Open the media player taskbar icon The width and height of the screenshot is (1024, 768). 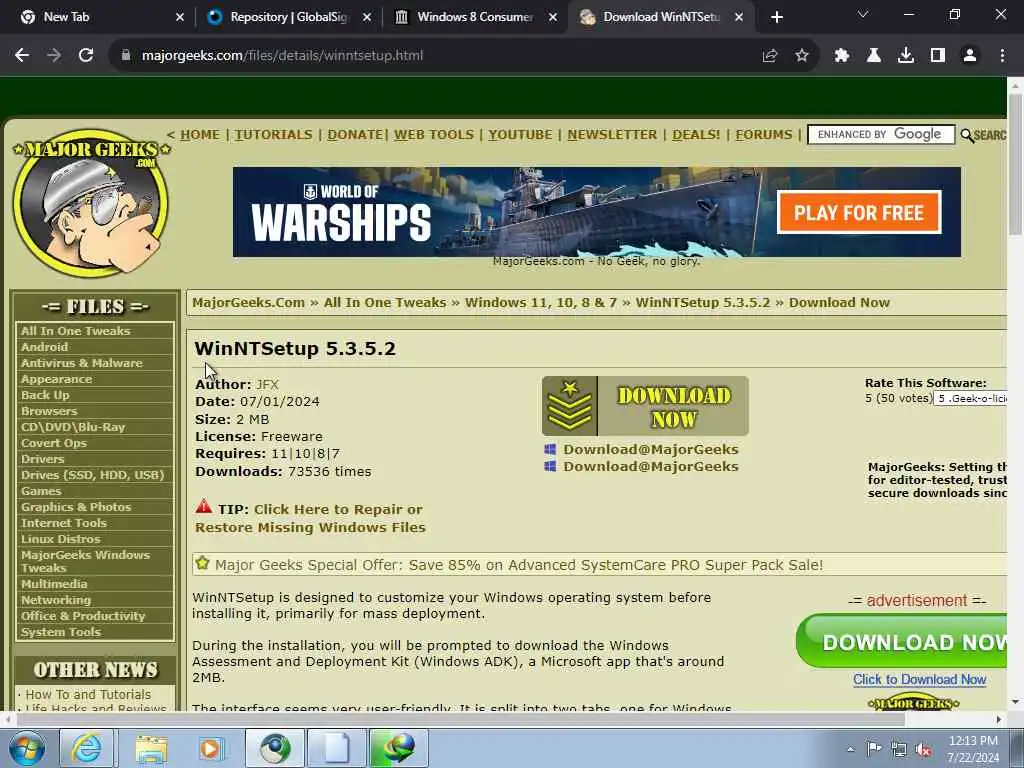[x=211, y=748]
